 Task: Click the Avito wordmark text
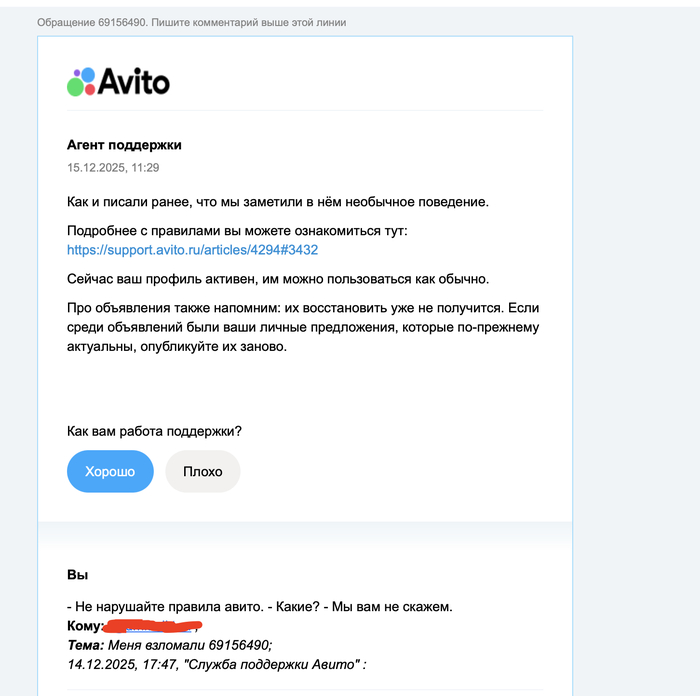(134, 82)
